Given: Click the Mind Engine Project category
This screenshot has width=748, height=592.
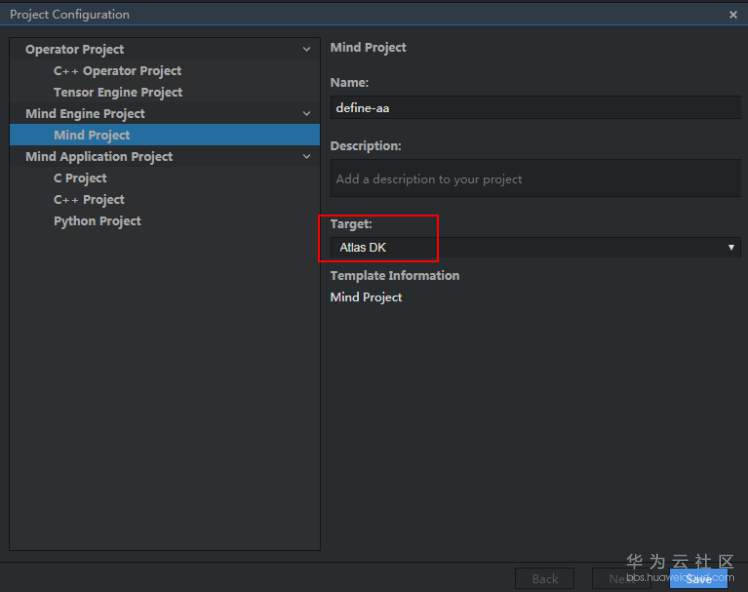Looking at the screenshot, I should click(x=85, y=114).
